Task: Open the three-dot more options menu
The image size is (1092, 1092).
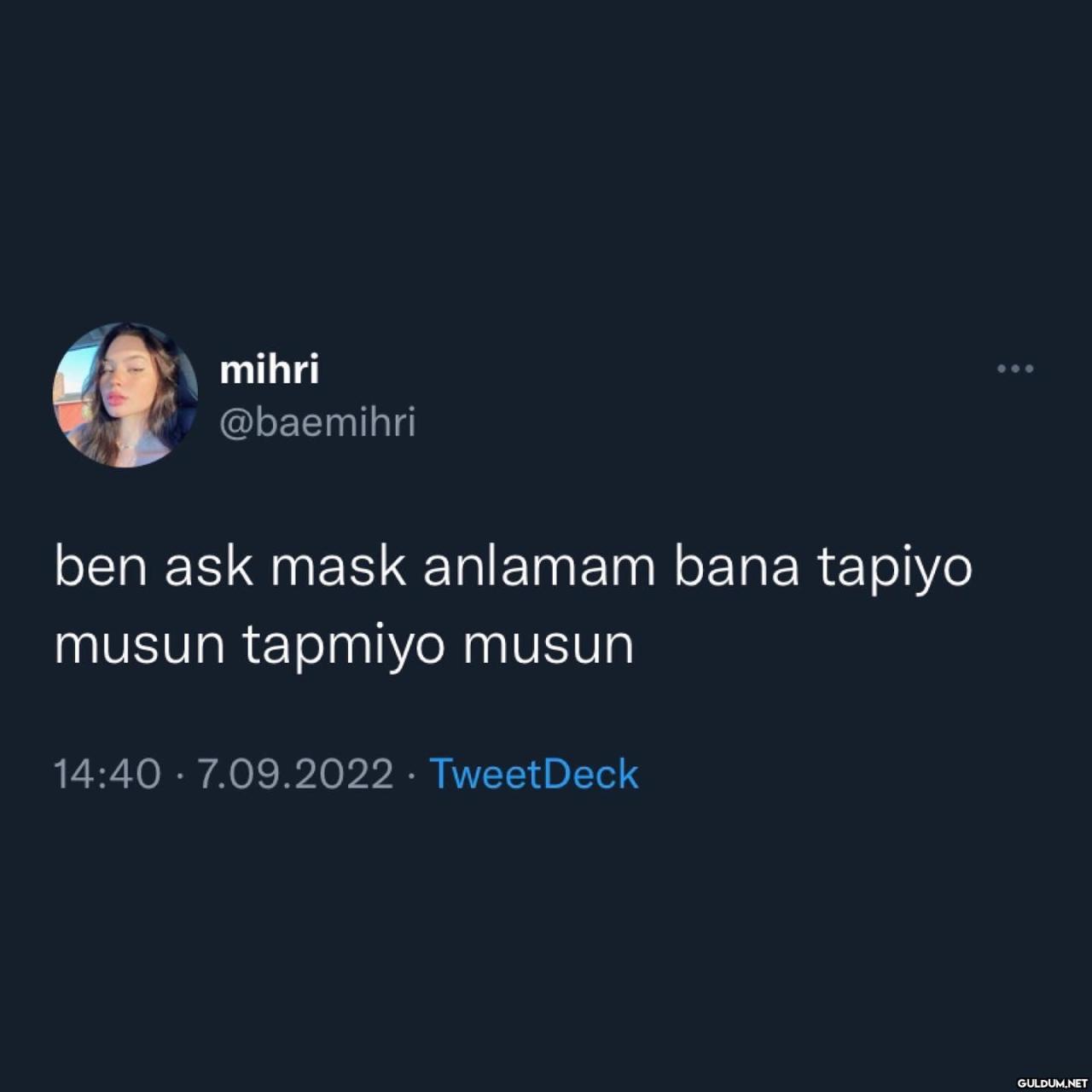Action: coord(1015,369)
